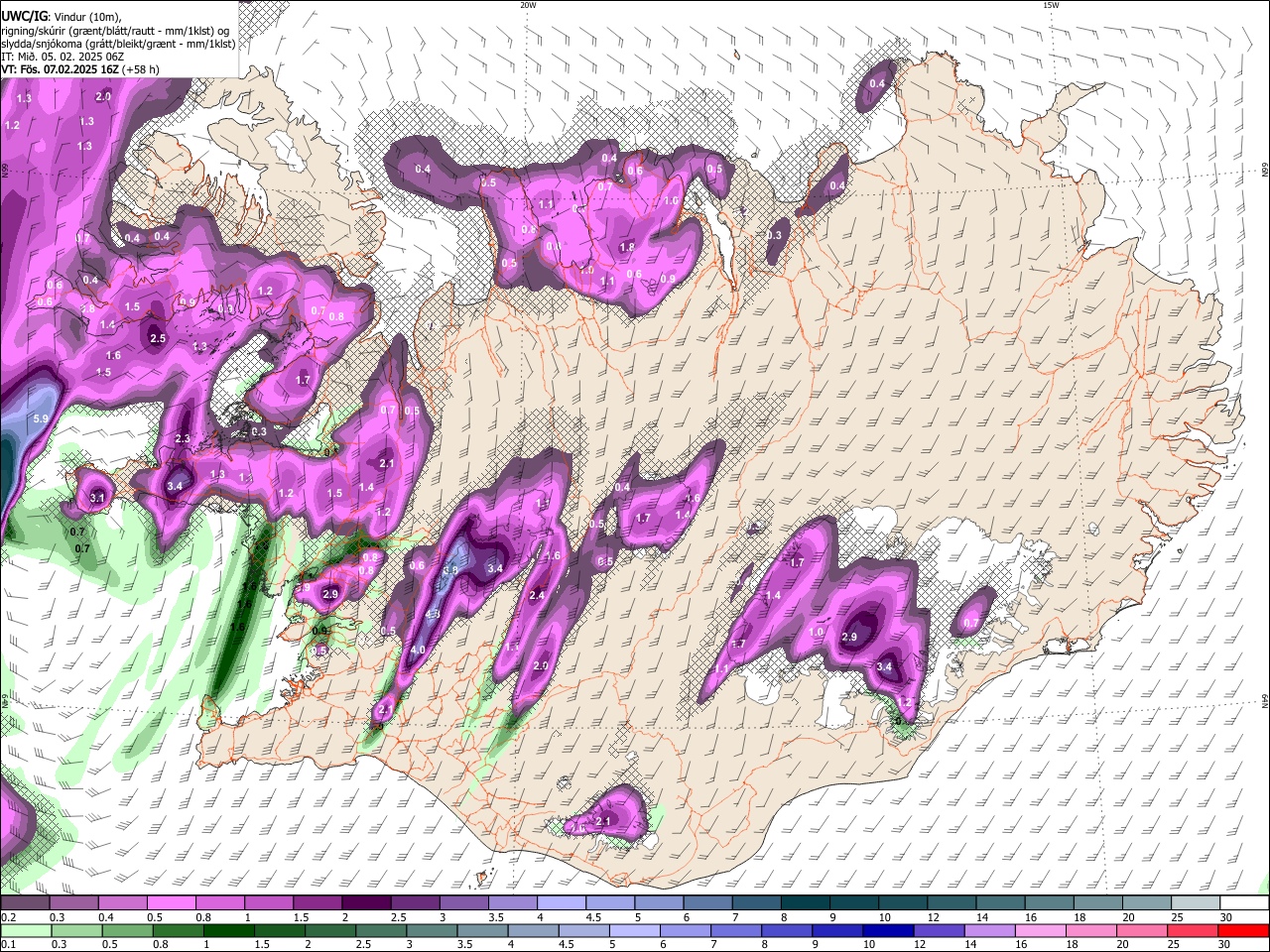Image resolution: width=1270 pixels, height=952 pixels.
Task: Click the 'rigning/skúrir' legend description line
Action: [x=116, y=31]
